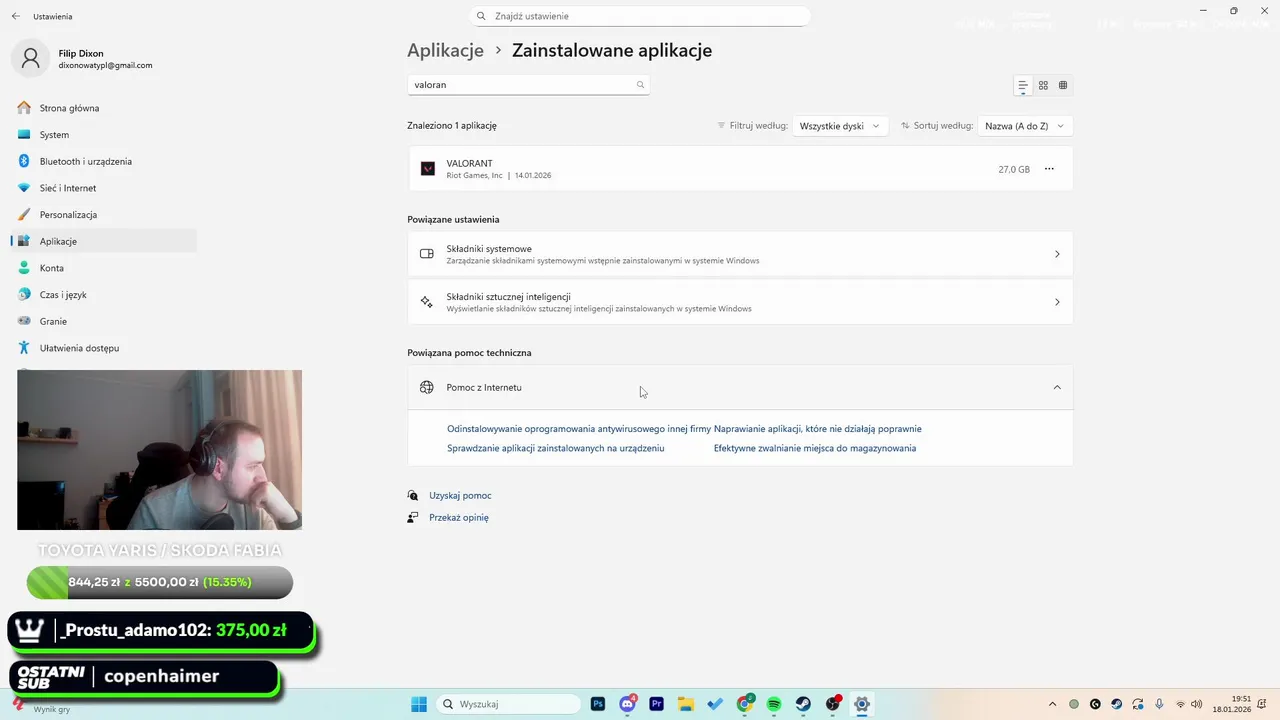Screen dimensions: 1280x720
Task: Select Aplikacje in the sidebar
Action: point(104,241)
